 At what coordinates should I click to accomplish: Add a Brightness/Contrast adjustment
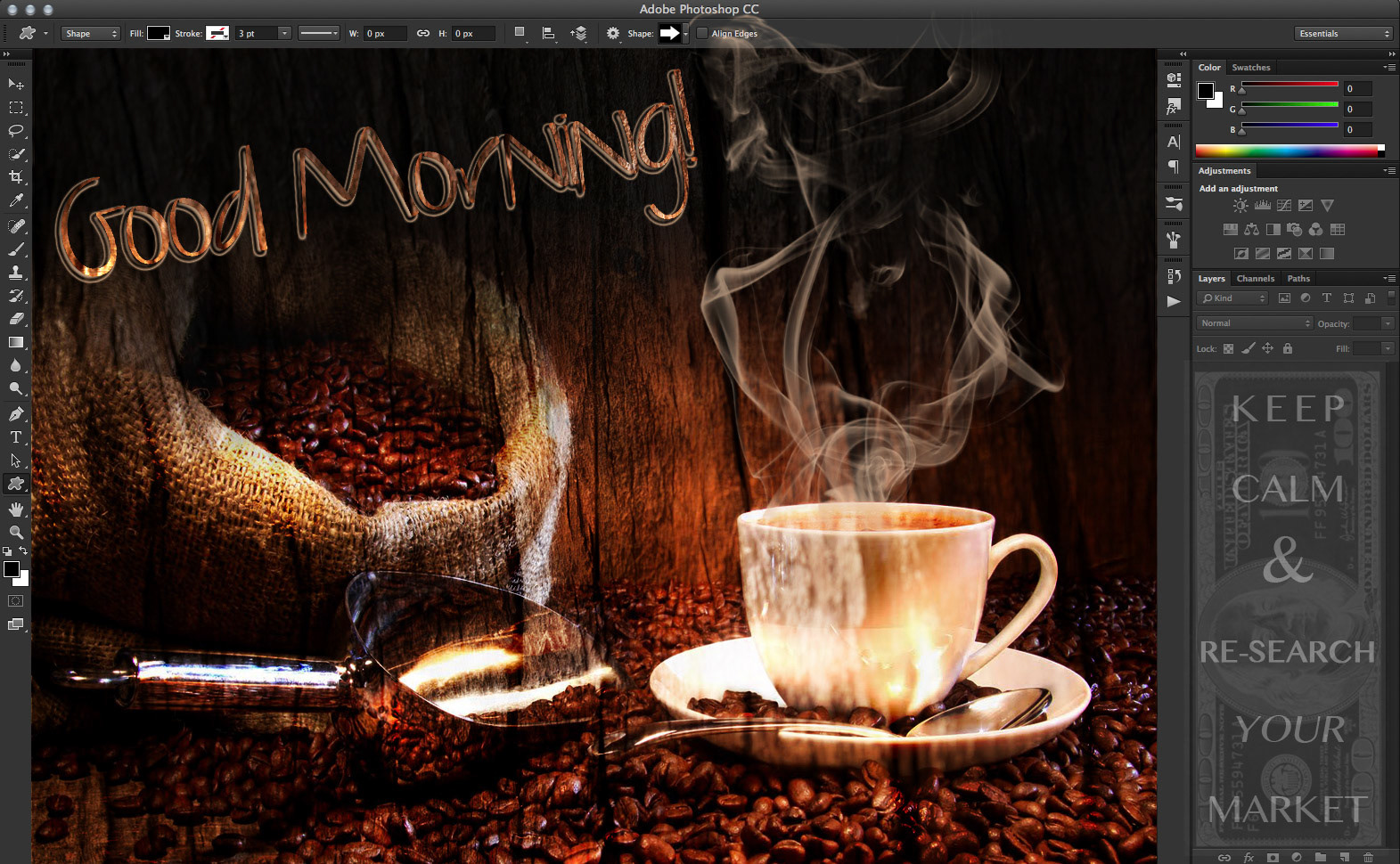(x=1240, y=206)
